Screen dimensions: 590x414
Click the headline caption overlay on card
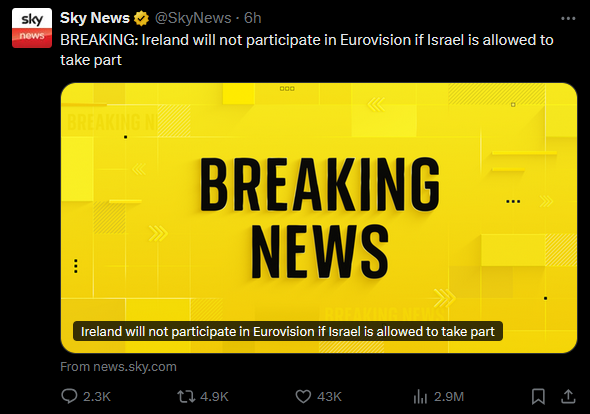pos(288,331)
